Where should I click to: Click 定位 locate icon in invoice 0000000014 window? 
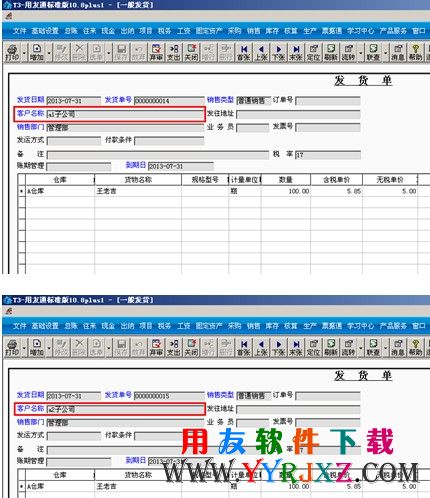tap(313, 52)
